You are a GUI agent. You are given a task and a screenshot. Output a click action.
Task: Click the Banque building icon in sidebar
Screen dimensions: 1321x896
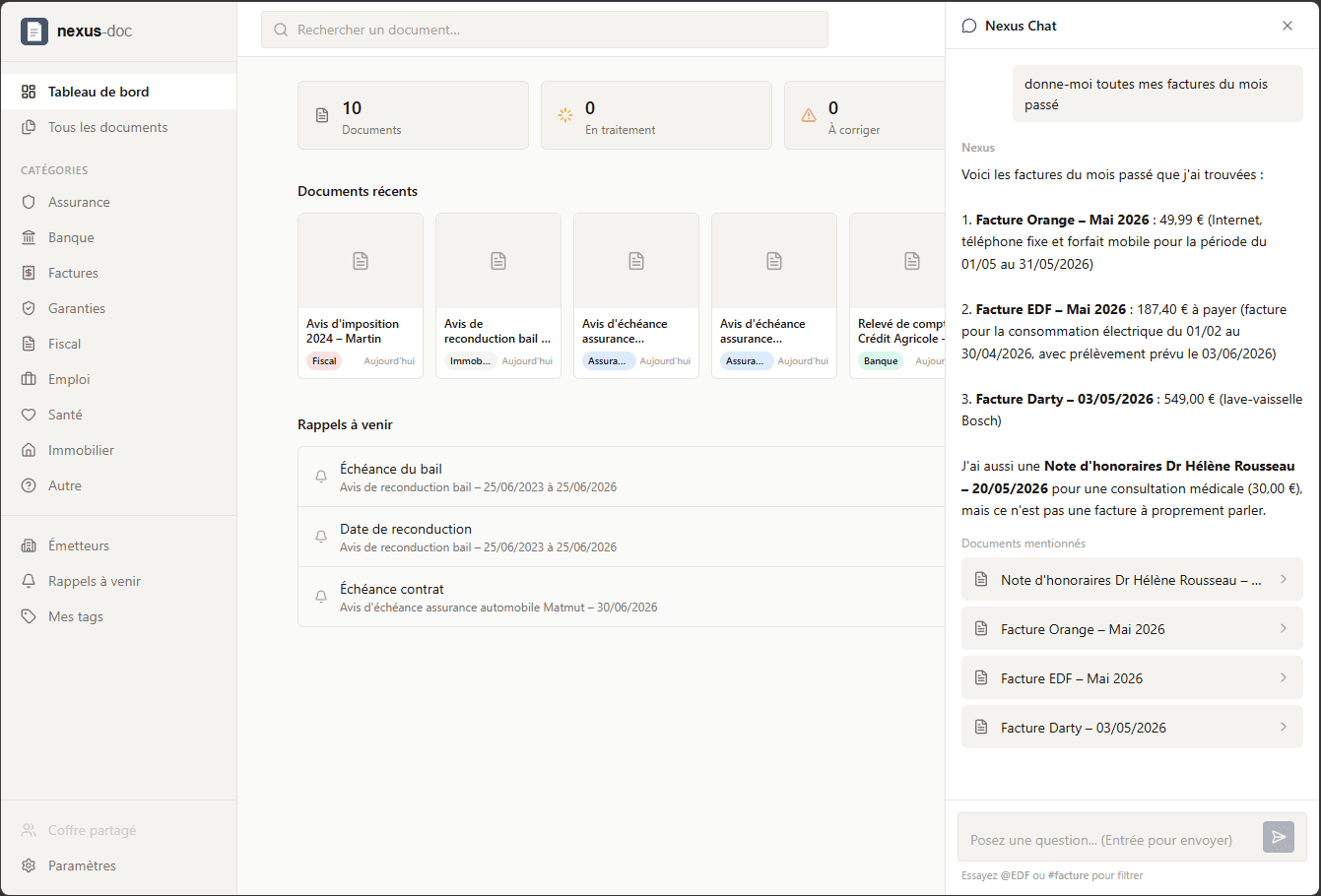[29, 237]
